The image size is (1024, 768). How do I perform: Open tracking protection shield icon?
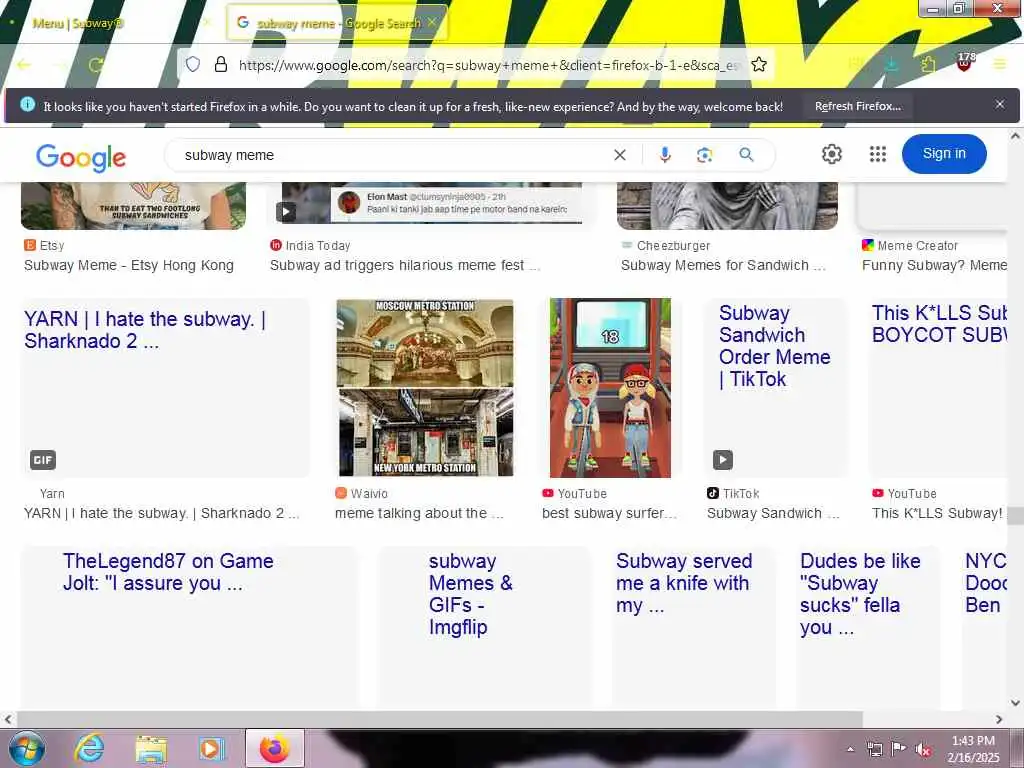tap(193, 64)
